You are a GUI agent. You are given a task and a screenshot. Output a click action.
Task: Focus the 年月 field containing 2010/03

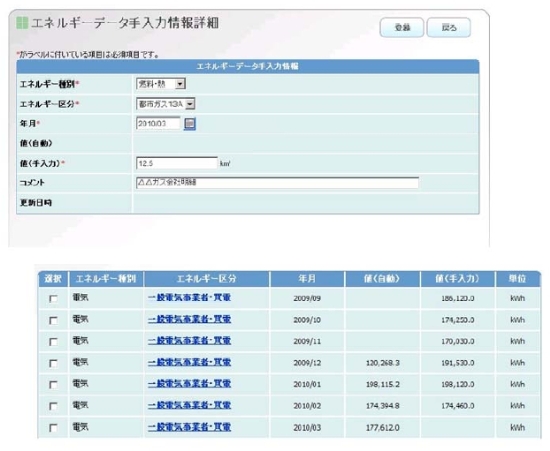pyautogui.click(x=158, y=123)
